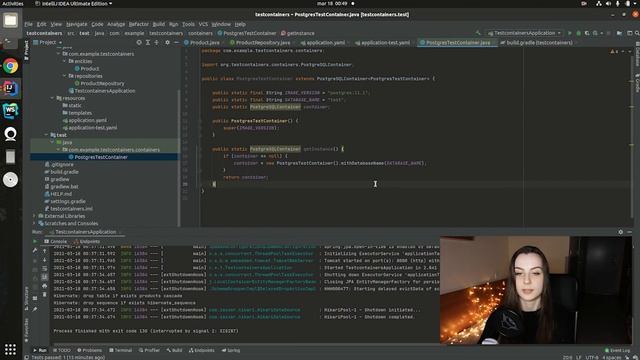Toggle the Favorites tool window stripe button

click(27, 331)
